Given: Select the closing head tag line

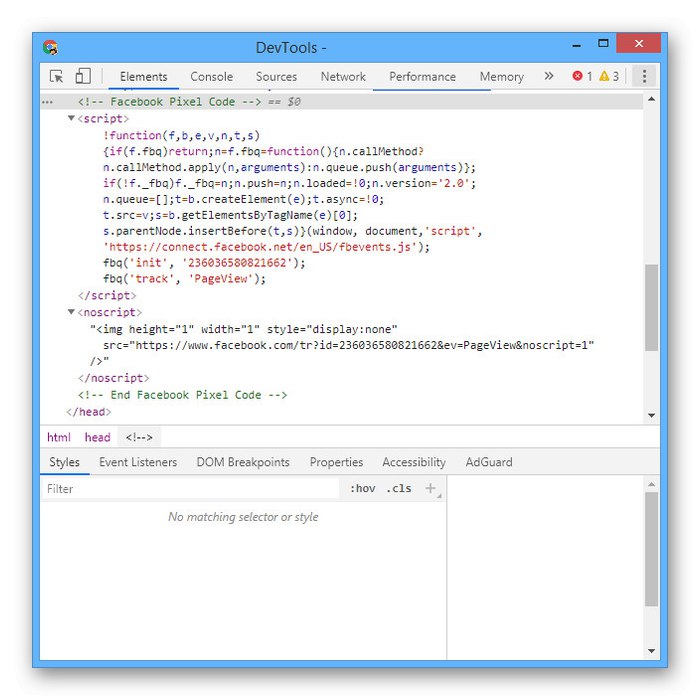Looking at the screenshot, I should click(x=88, y=412).
